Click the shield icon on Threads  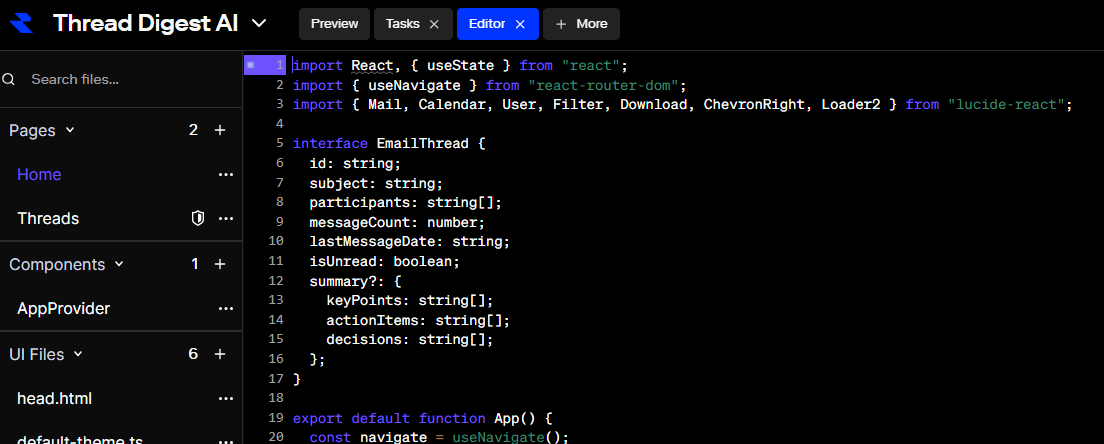point(198,218)
